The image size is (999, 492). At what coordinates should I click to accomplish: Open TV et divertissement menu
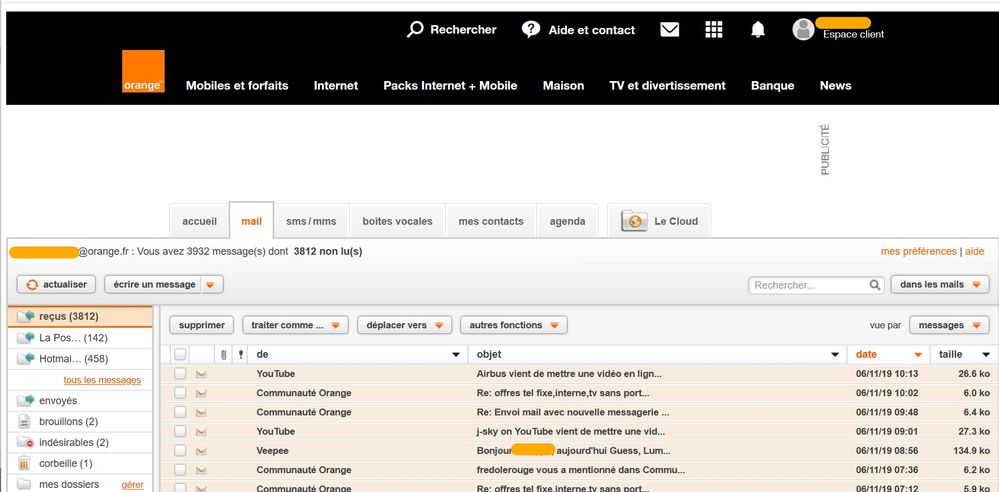(667, 85)
